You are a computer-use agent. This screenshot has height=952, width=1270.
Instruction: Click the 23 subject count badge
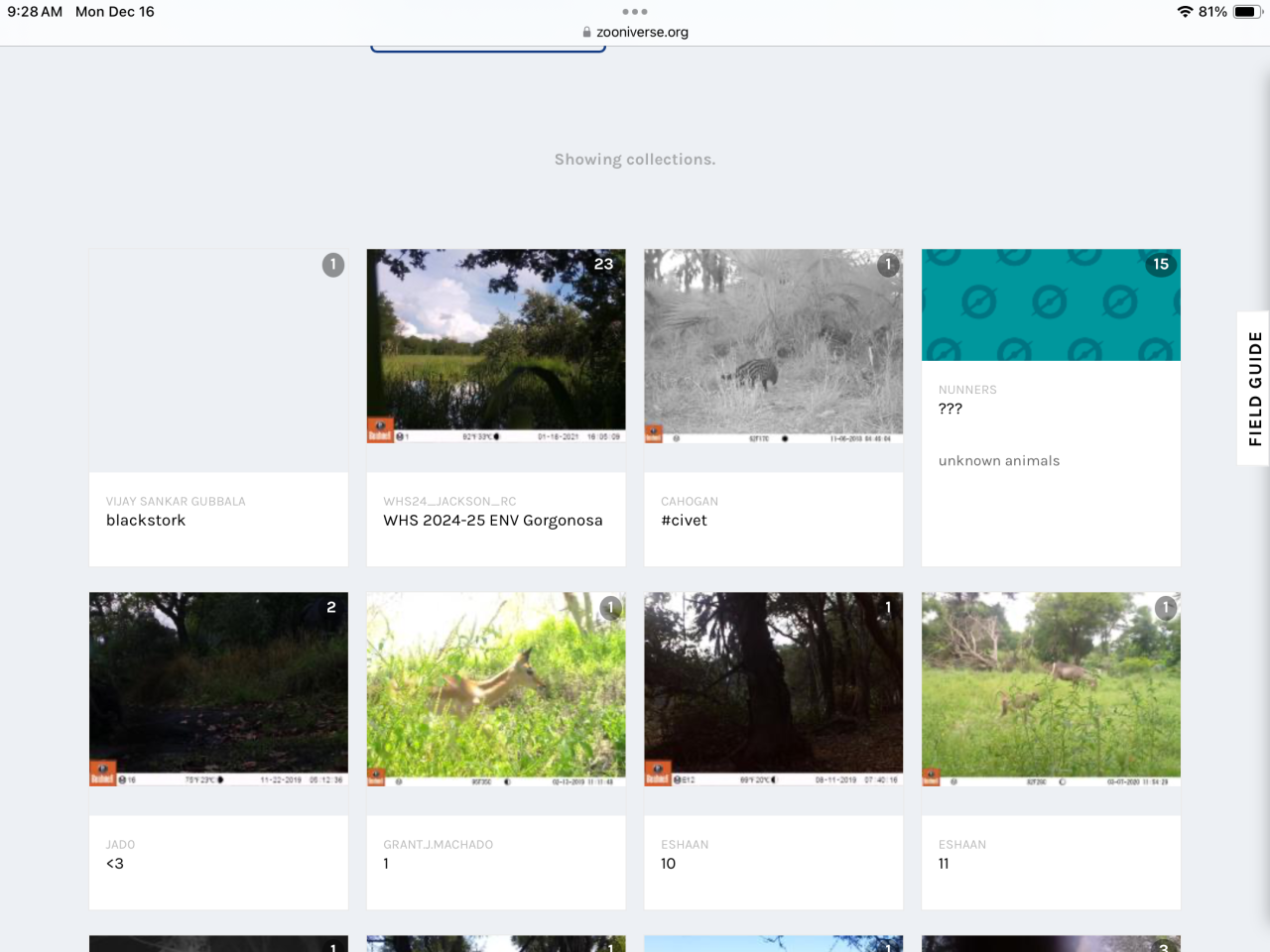[x=603, y=264]
